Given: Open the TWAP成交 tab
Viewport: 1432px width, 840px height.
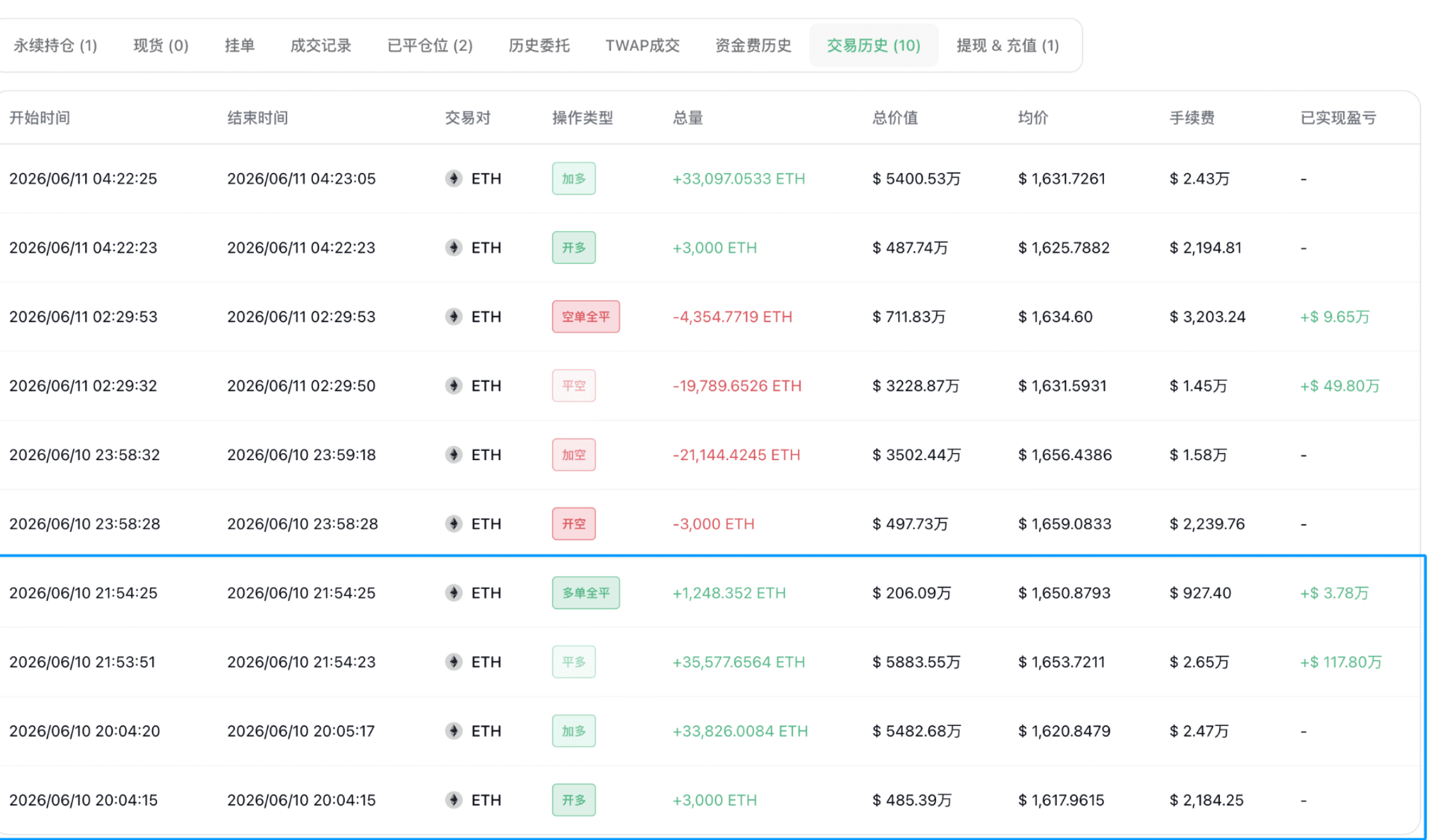Looking at the screenshot, I should (x=642, y=45).
